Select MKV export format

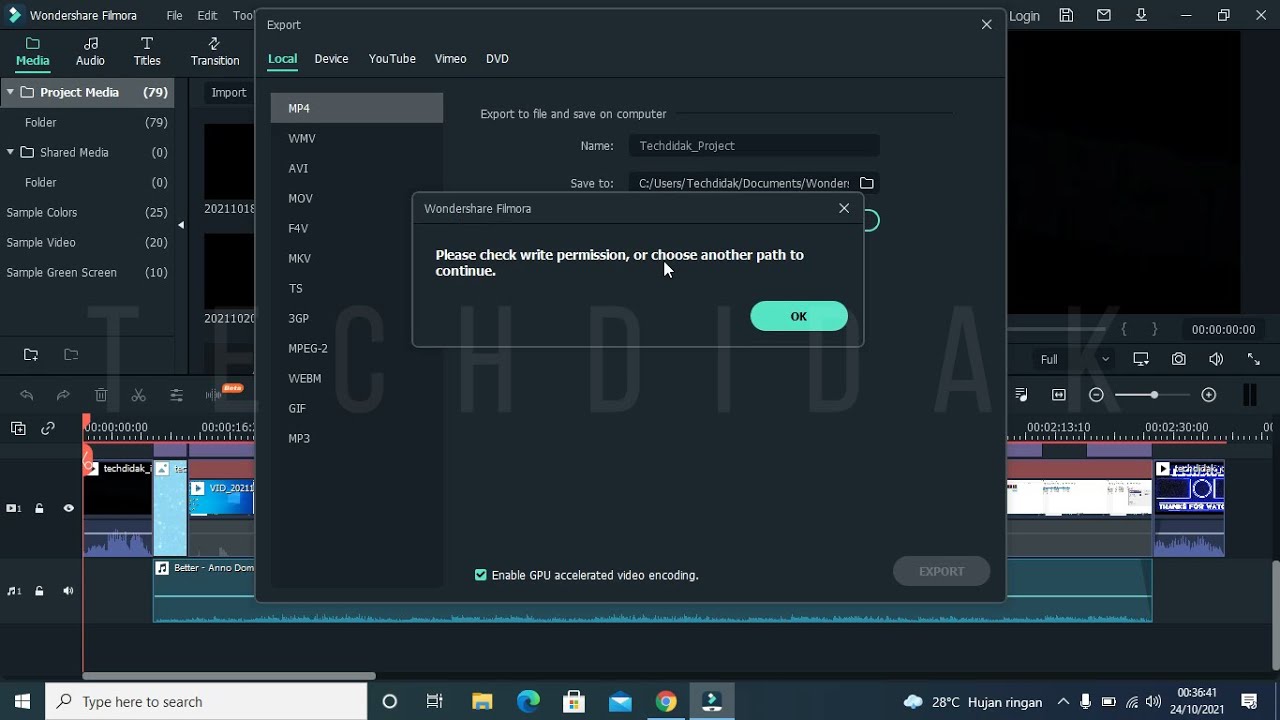(x=356, y=258)
